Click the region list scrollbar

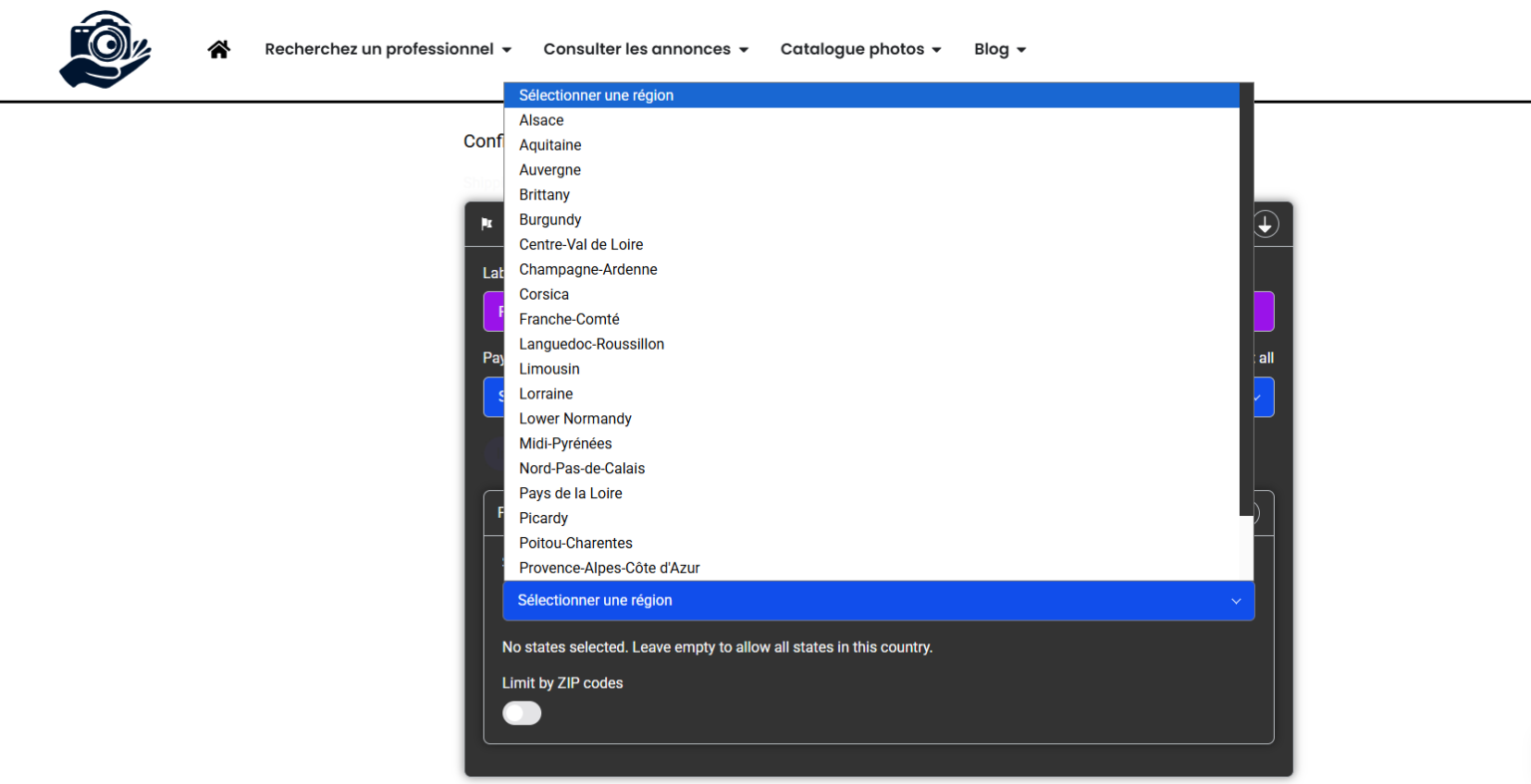click(x=1245, y=299)
